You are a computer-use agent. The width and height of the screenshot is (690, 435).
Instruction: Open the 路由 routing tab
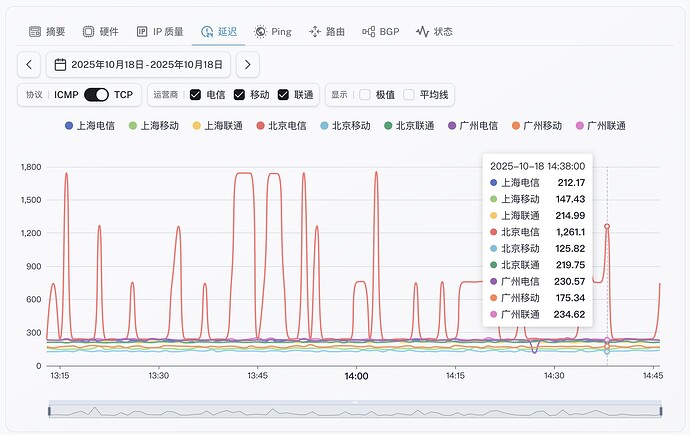pos(327,32)
